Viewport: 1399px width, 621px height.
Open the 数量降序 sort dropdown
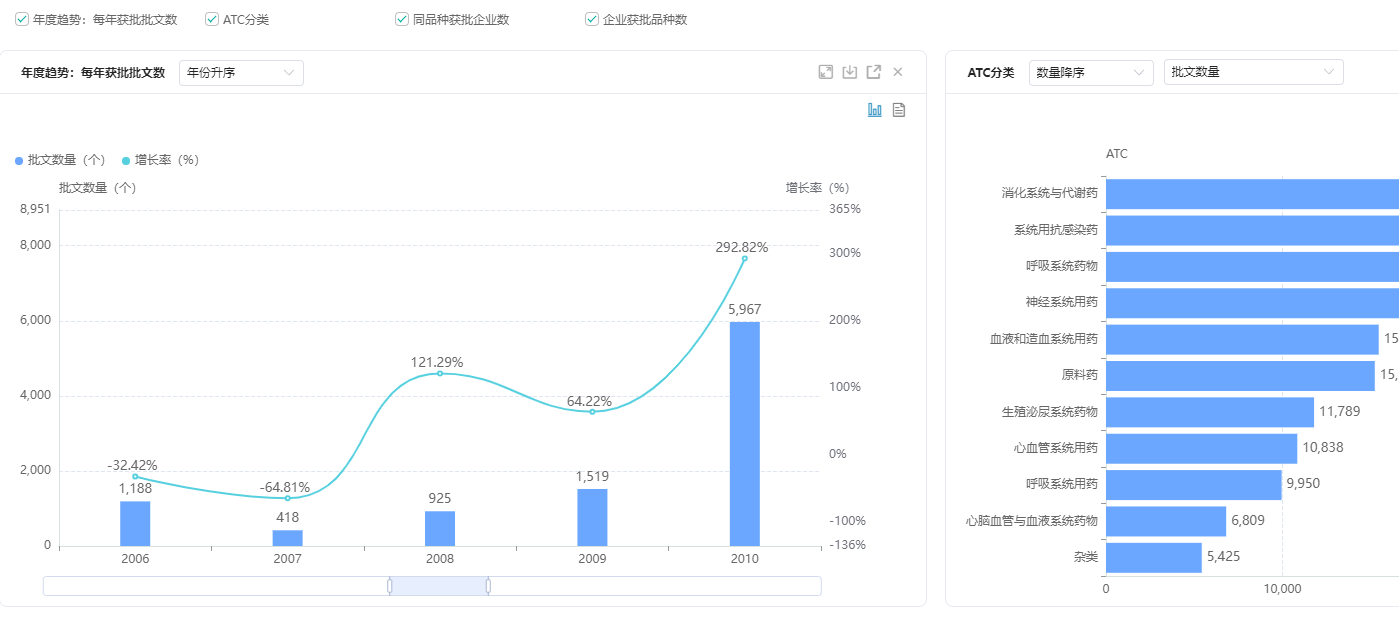coord(1091,72)
